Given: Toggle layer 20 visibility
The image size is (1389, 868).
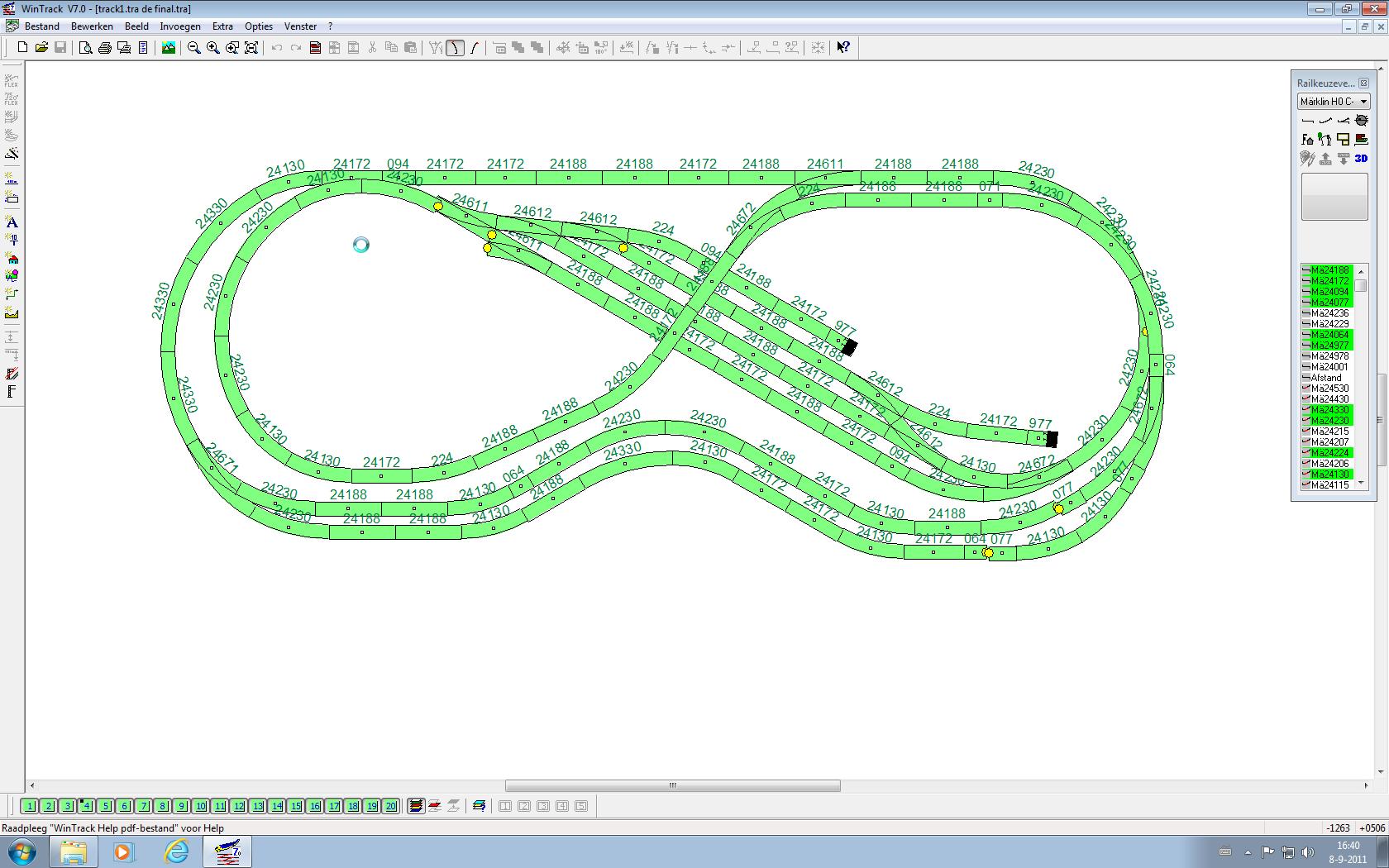Looking at the screenshot, I should [x=391, y=806].
